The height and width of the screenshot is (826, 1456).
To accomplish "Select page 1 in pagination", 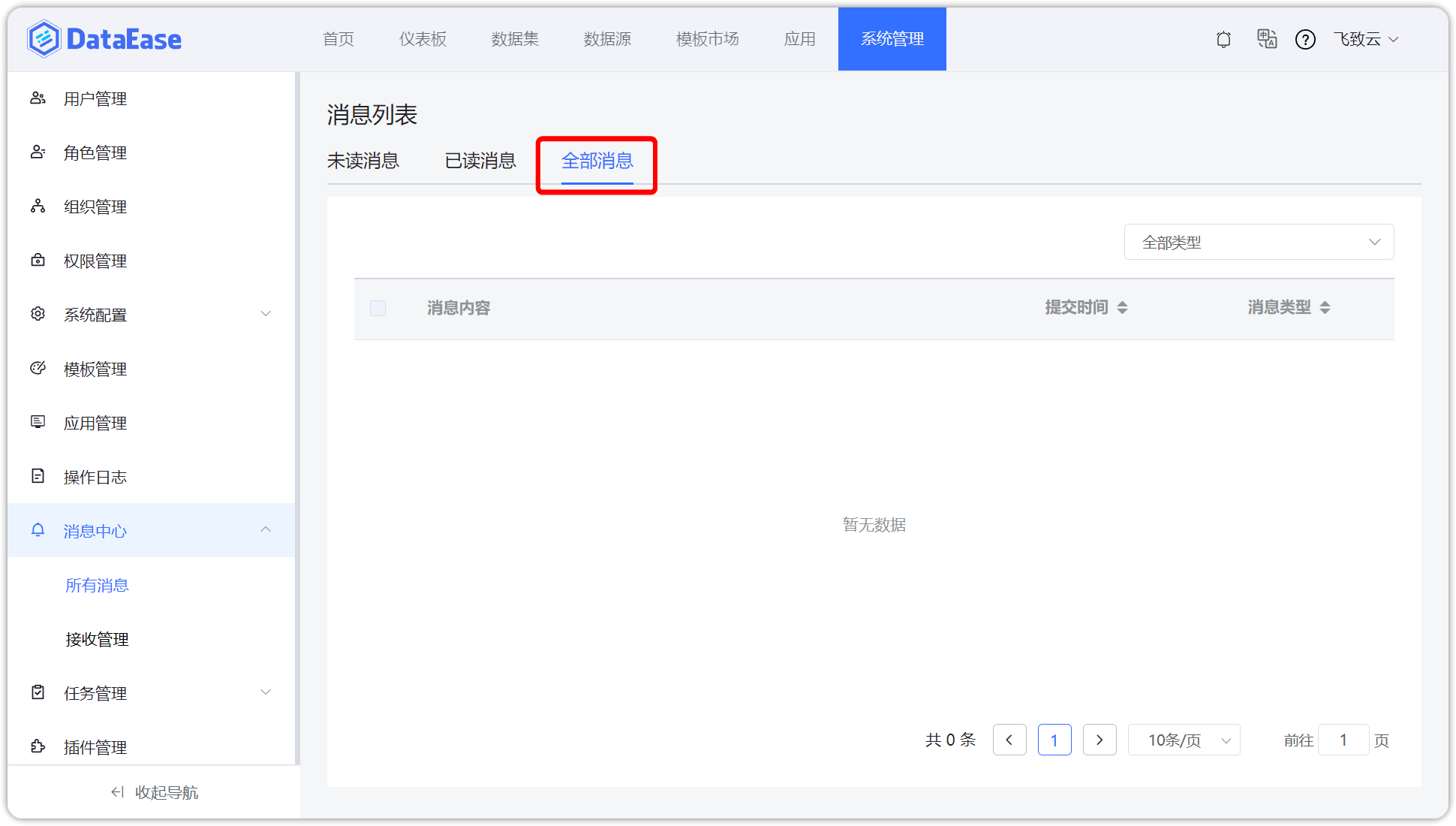I will click(x=1054, y=740).
